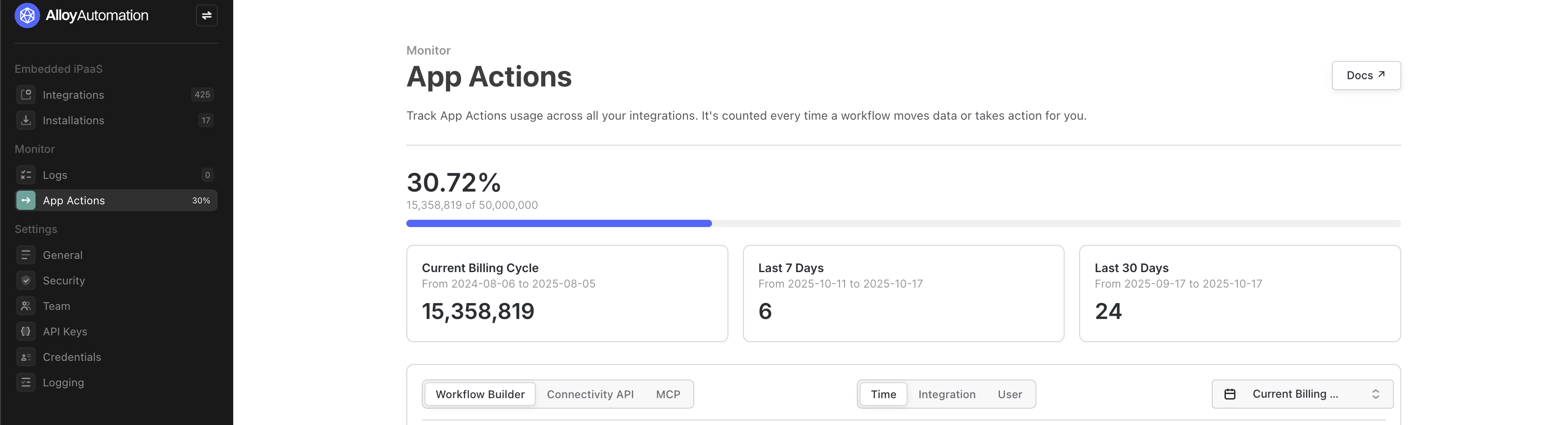
Task: Open the Logging settings page
Action: tap(63, 383)
